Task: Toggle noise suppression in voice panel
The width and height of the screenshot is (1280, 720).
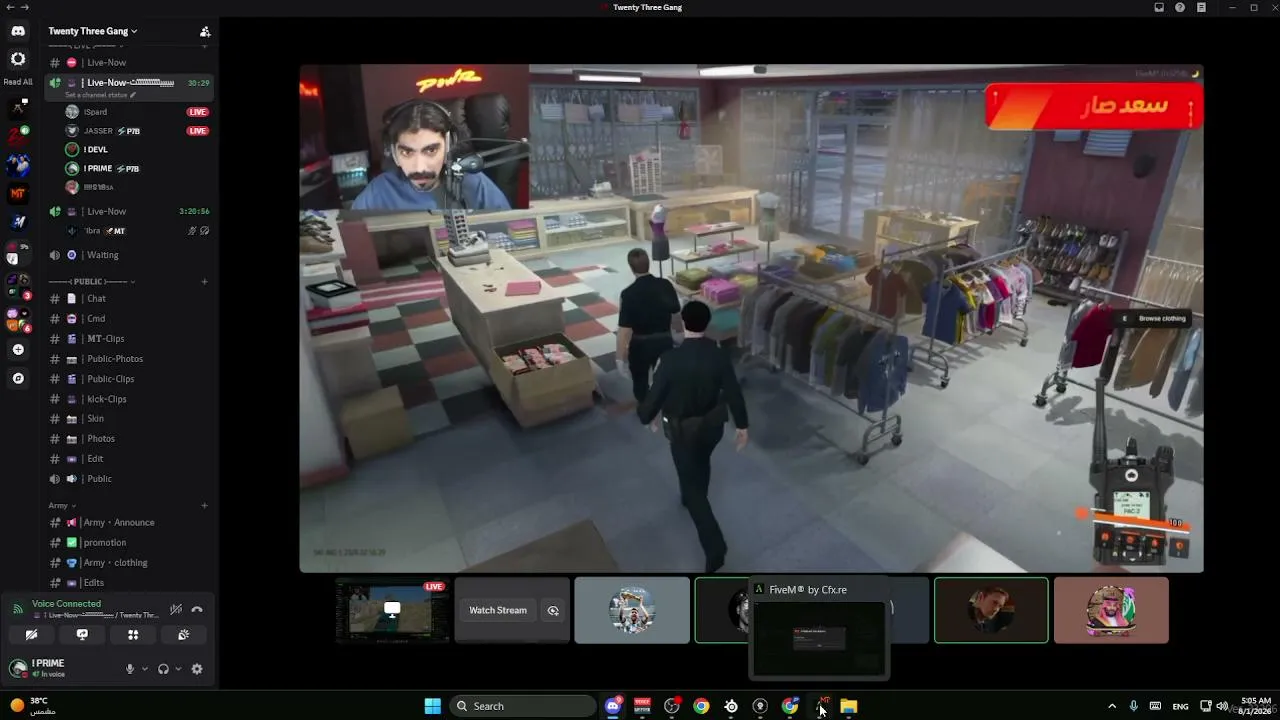Action: [176, 609]
